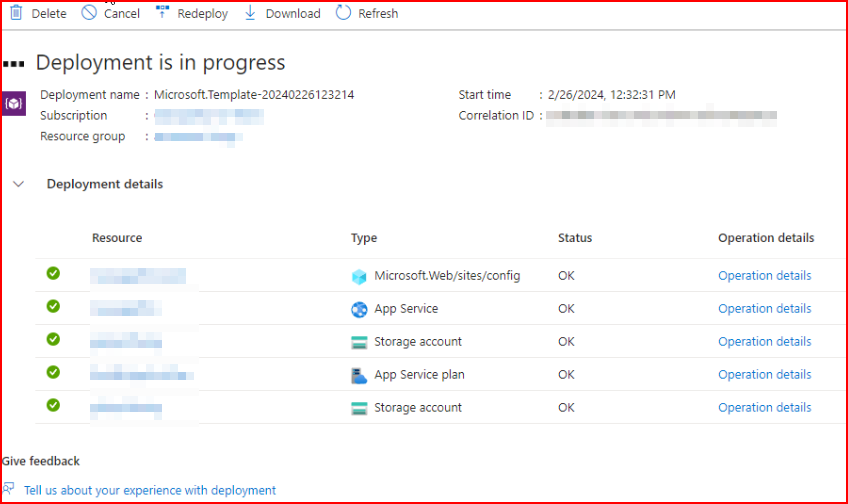The width and height of the screenshot is (848, 504).
Task: Click Tell us about your experience link
Action: click(x=150, y=491)
